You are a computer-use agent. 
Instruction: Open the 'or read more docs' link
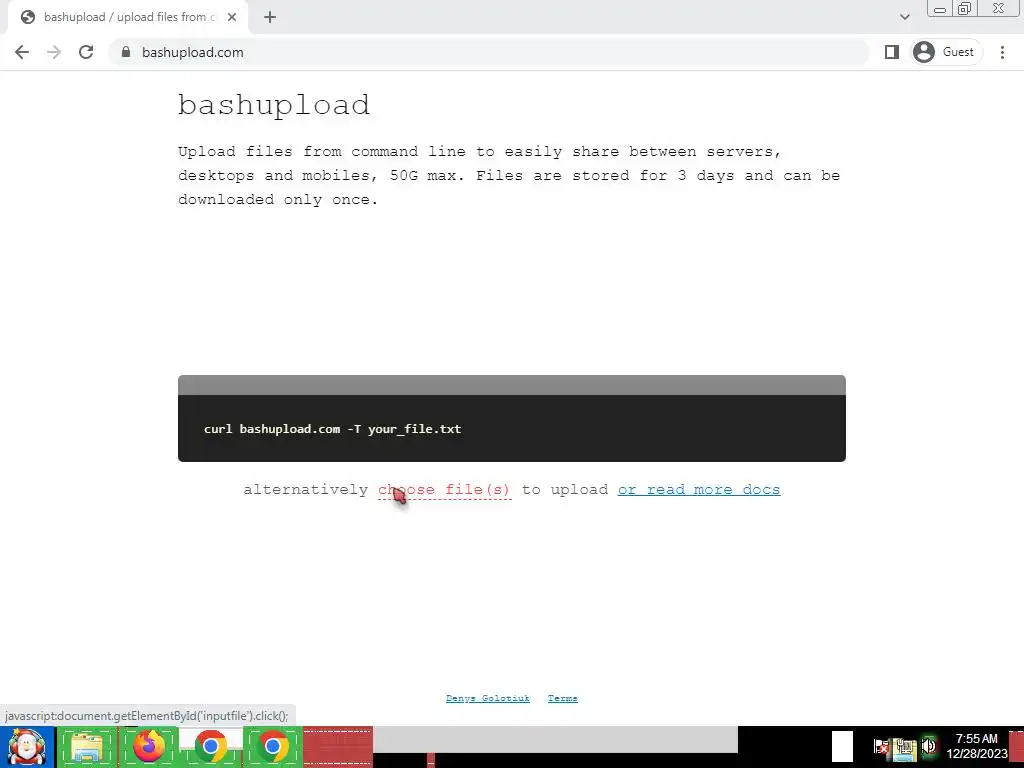coord(699,490)
